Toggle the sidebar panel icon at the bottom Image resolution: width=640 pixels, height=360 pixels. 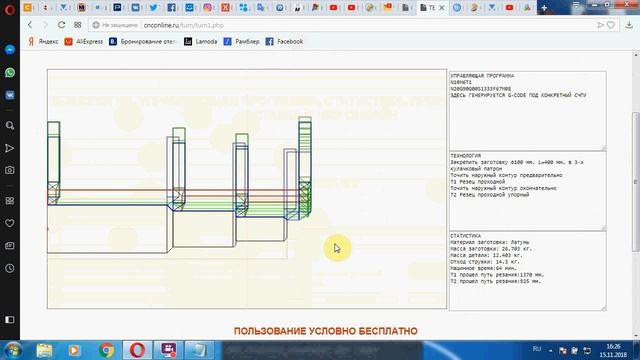[x=10, y=320]
